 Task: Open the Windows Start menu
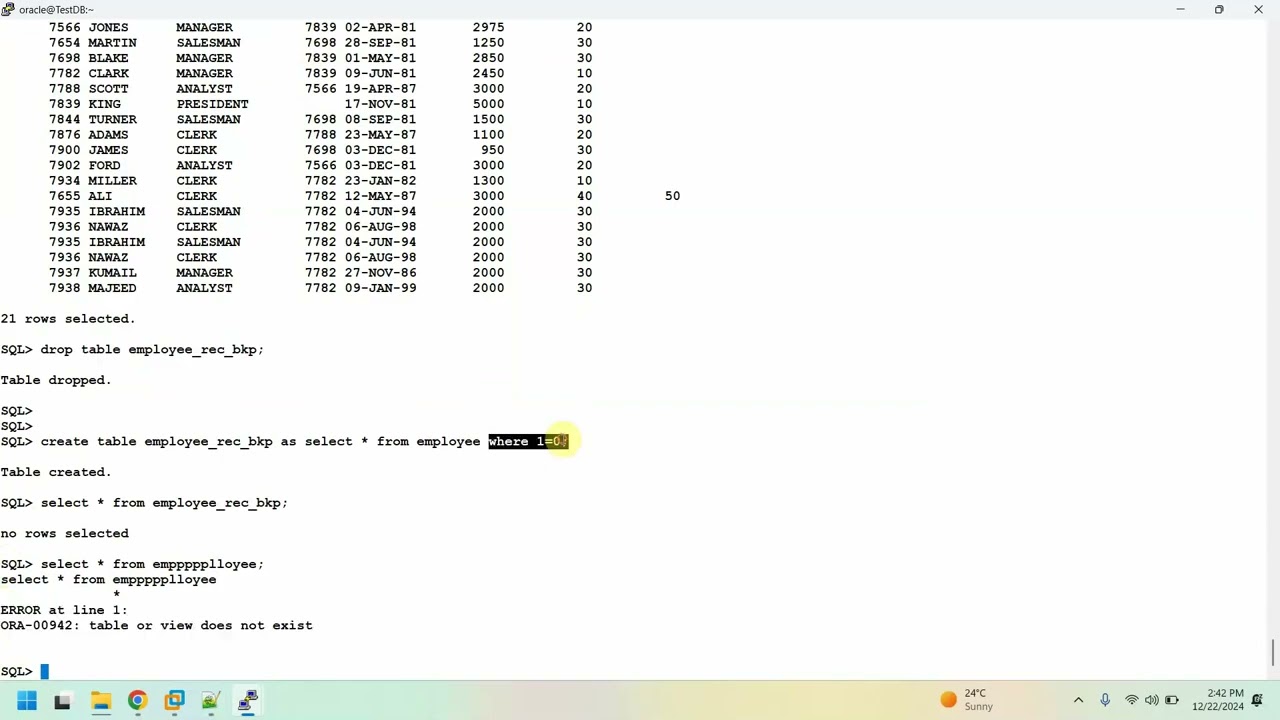[26, 701]
